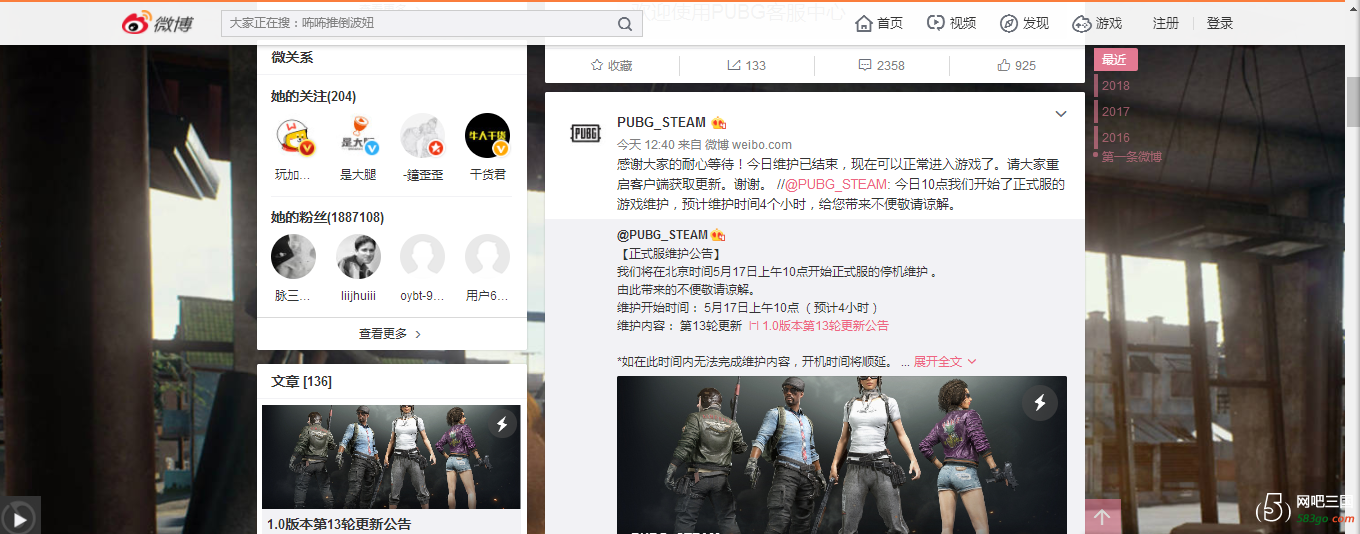Click the 登录 login link
The image size is (1360, 534).
1220,23
